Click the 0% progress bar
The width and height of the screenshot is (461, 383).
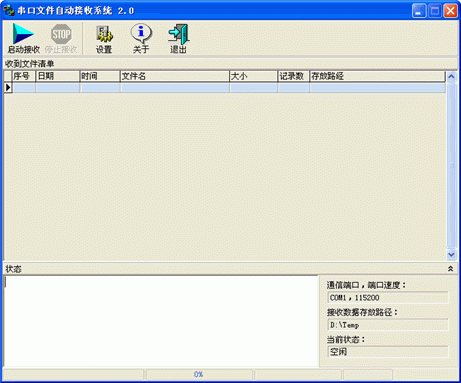coord(199,374)
